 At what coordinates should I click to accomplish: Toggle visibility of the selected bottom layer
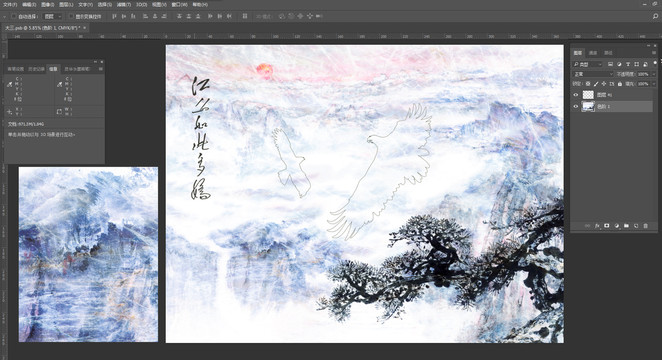[575, 106]
